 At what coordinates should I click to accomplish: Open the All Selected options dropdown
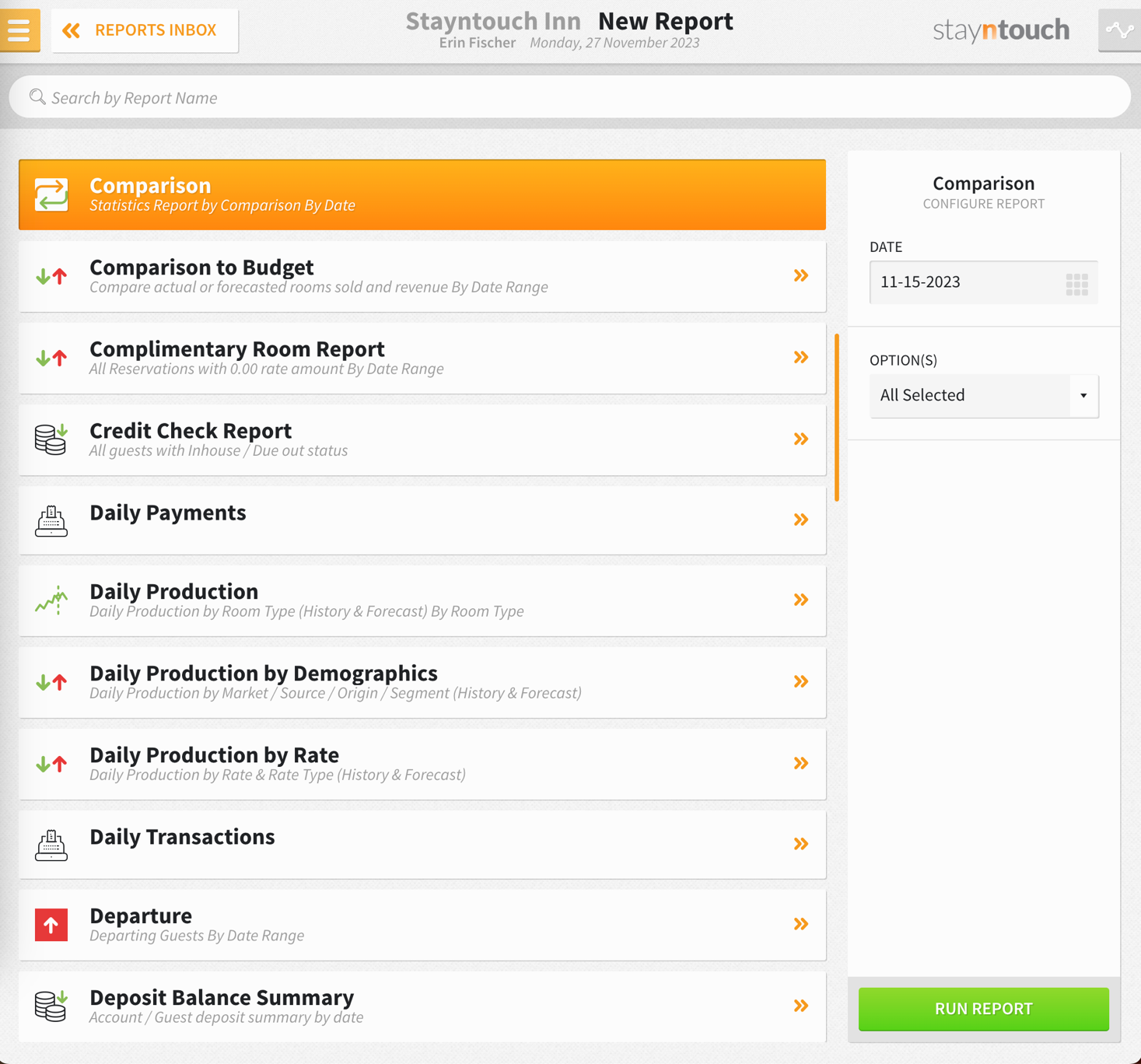point(983,396)
